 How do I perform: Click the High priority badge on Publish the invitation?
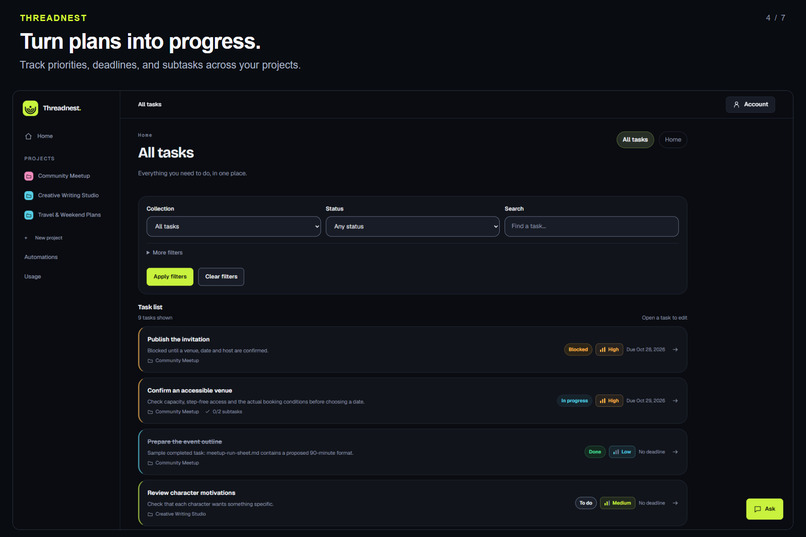pos(609,349)
